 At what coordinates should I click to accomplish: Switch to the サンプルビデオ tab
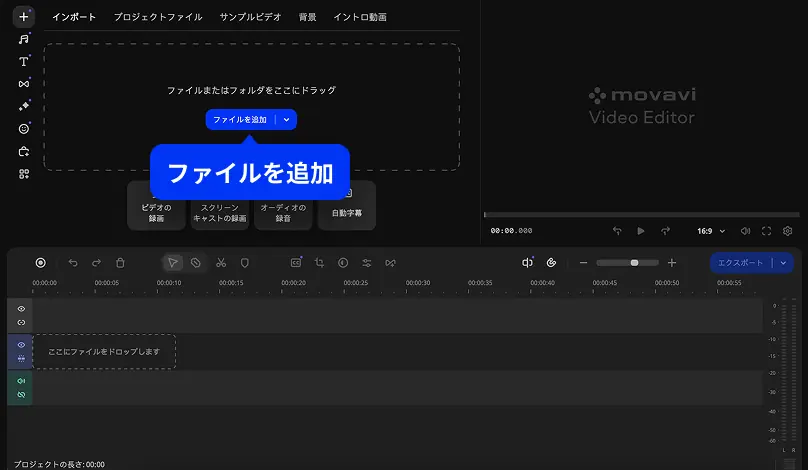click(250, 17)
